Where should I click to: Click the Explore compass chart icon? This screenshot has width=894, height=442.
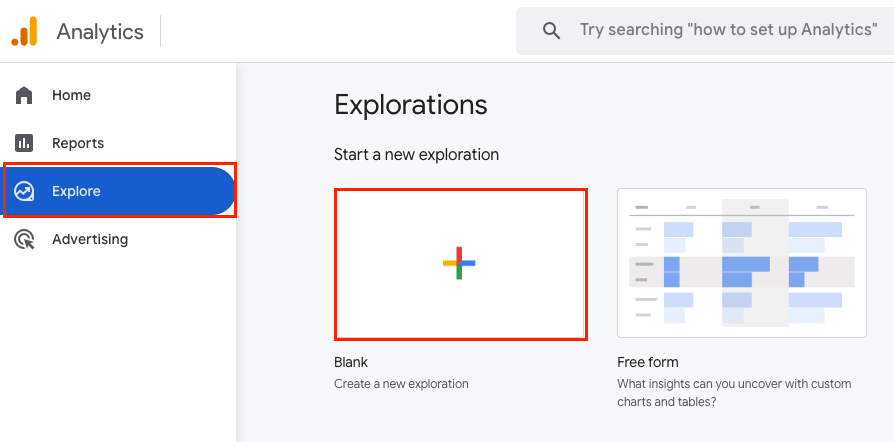coord(25,191)
